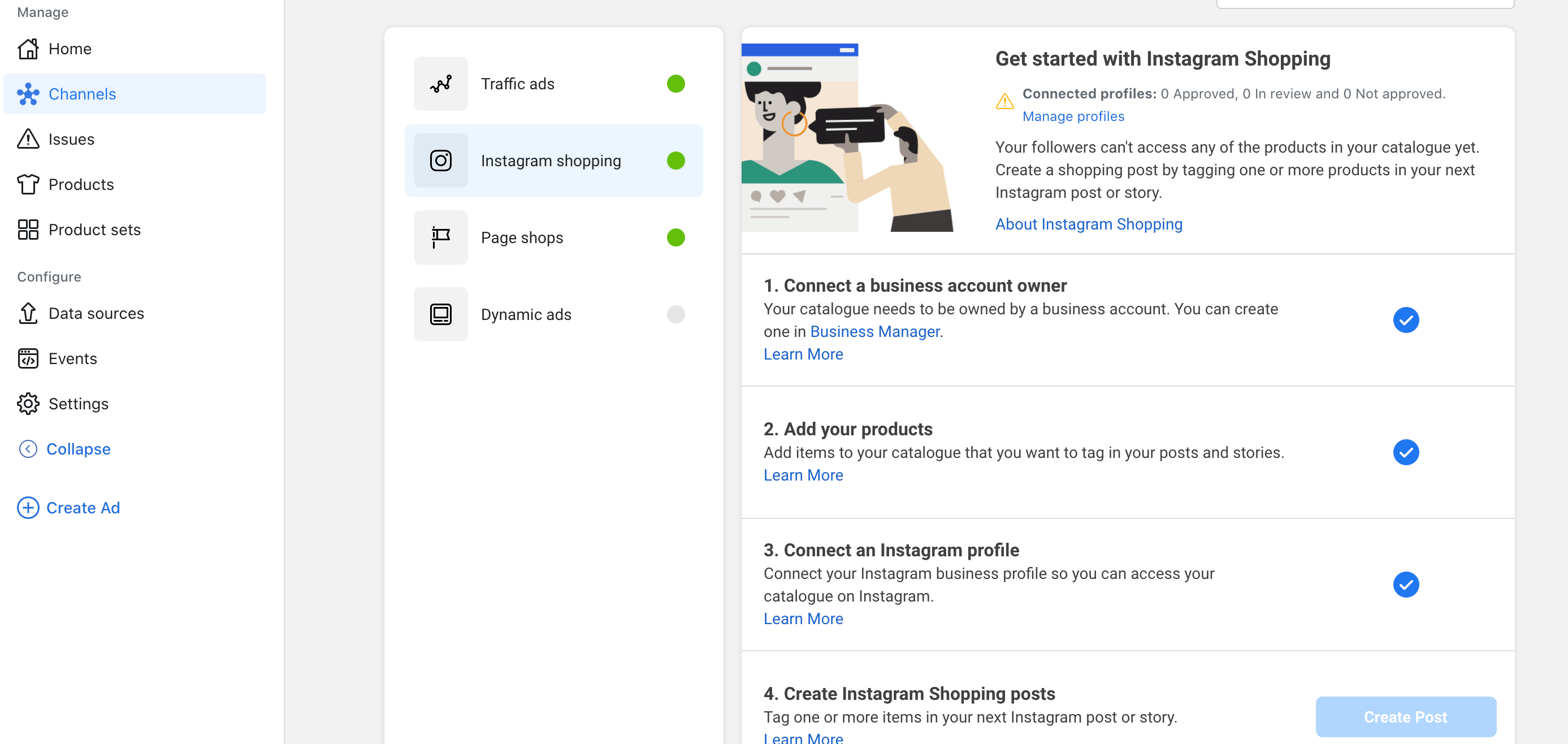Select Channels in the Manage menu
1568x744 pixels.
pyautogui.click(x=134, y=94)
